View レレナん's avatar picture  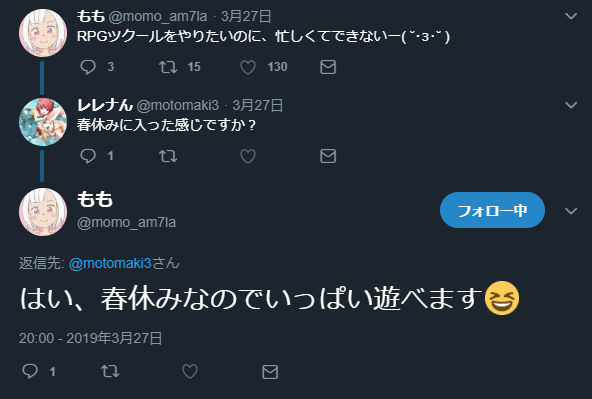pyautogui.click(x=43, y=122)
